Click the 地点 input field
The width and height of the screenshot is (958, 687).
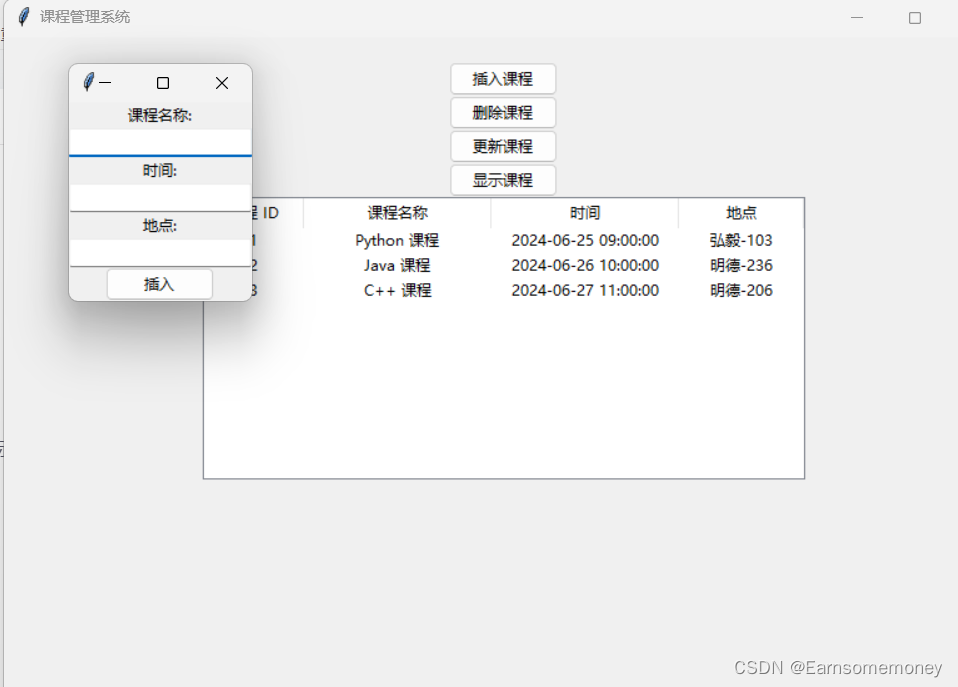[159, 252]
